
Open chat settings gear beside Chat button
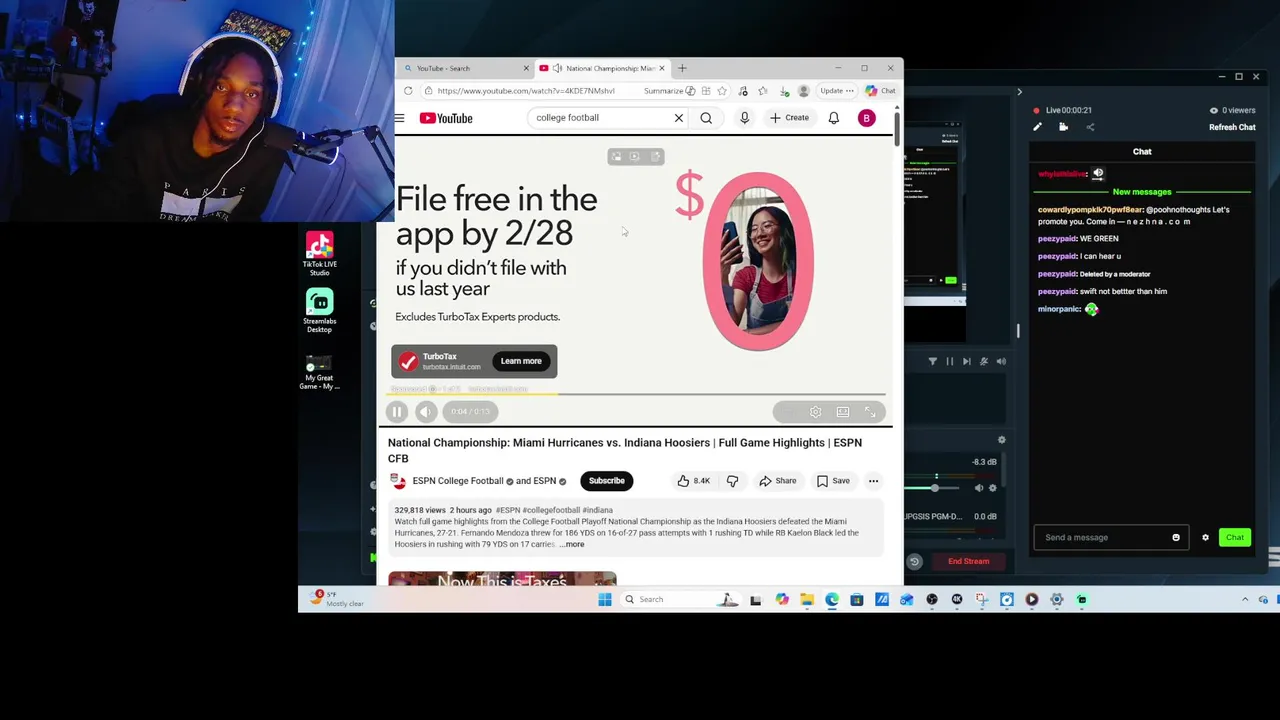coord(1205,538)
